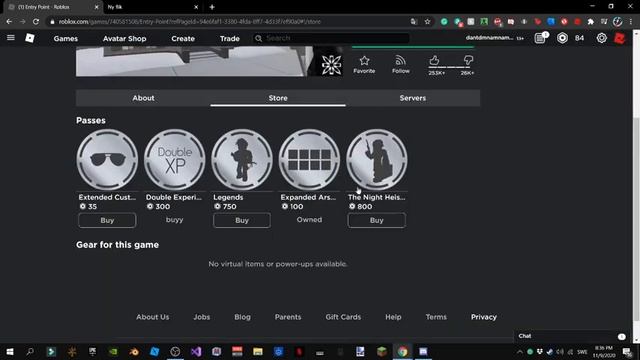Go back with the browser back arrow
Viewport: 640px width, 360px height.
(9, 21)
